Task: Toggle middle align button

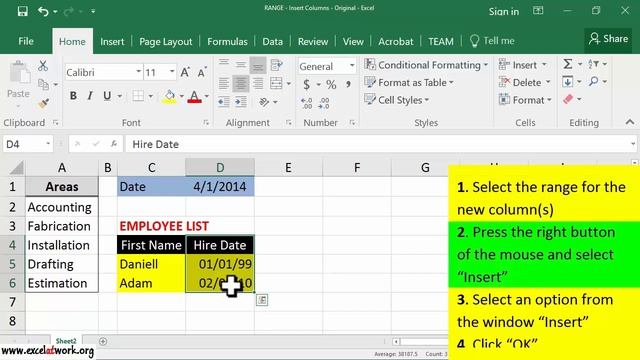Action: (x=240, y=65)
